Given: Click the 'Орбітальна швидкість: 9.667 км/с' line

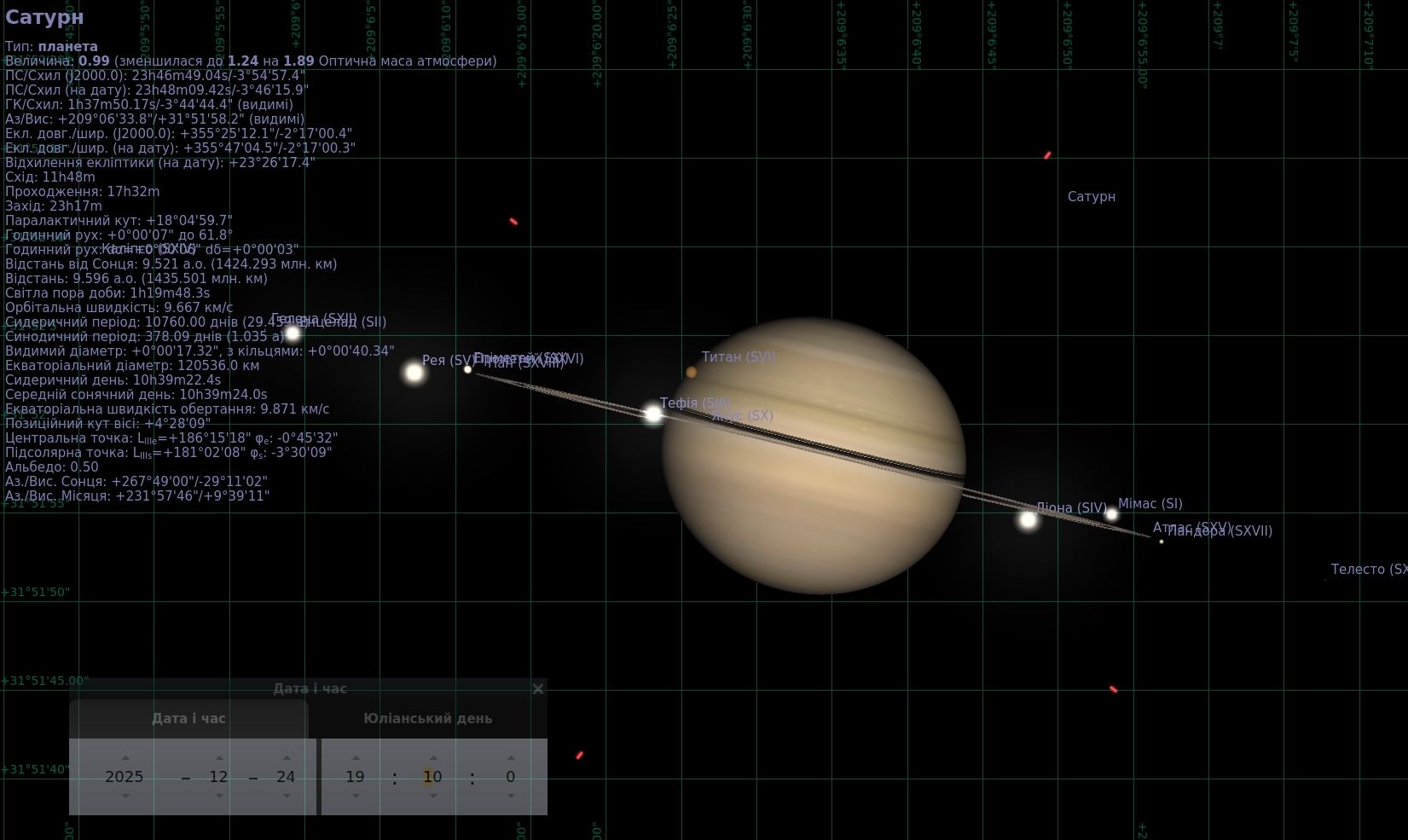Looking at the screenshot, I should 119,308.
